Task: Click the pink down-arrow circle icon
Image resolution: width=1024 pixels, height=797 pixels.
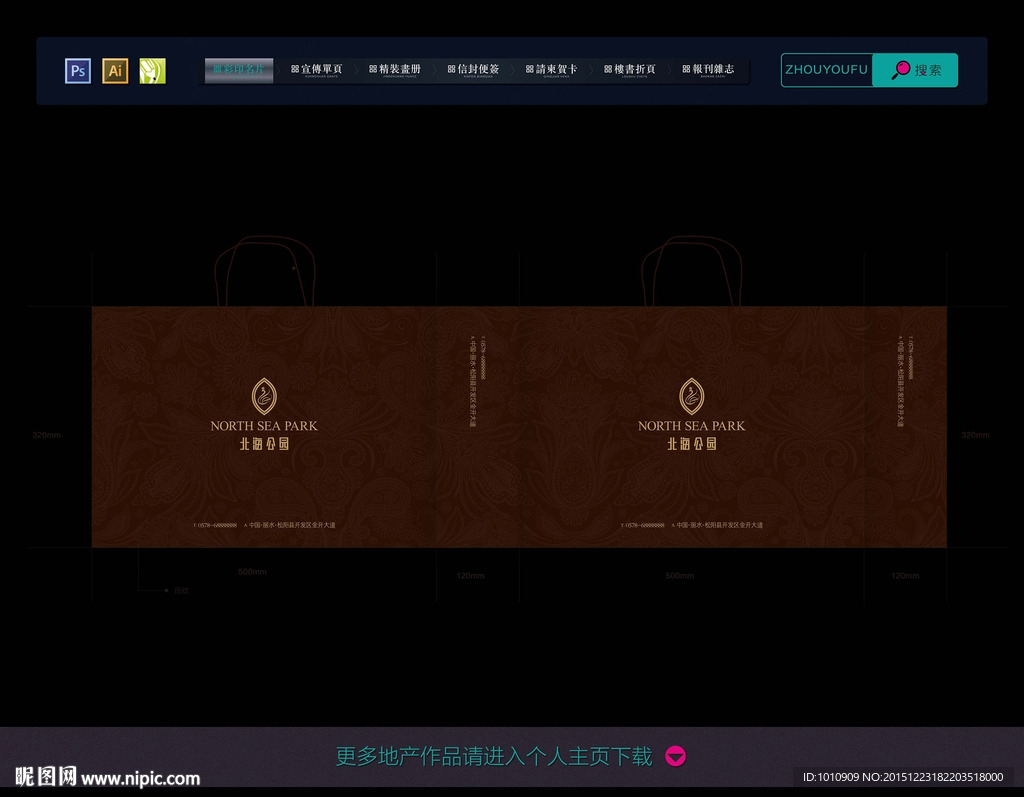Action: point(675,756)
